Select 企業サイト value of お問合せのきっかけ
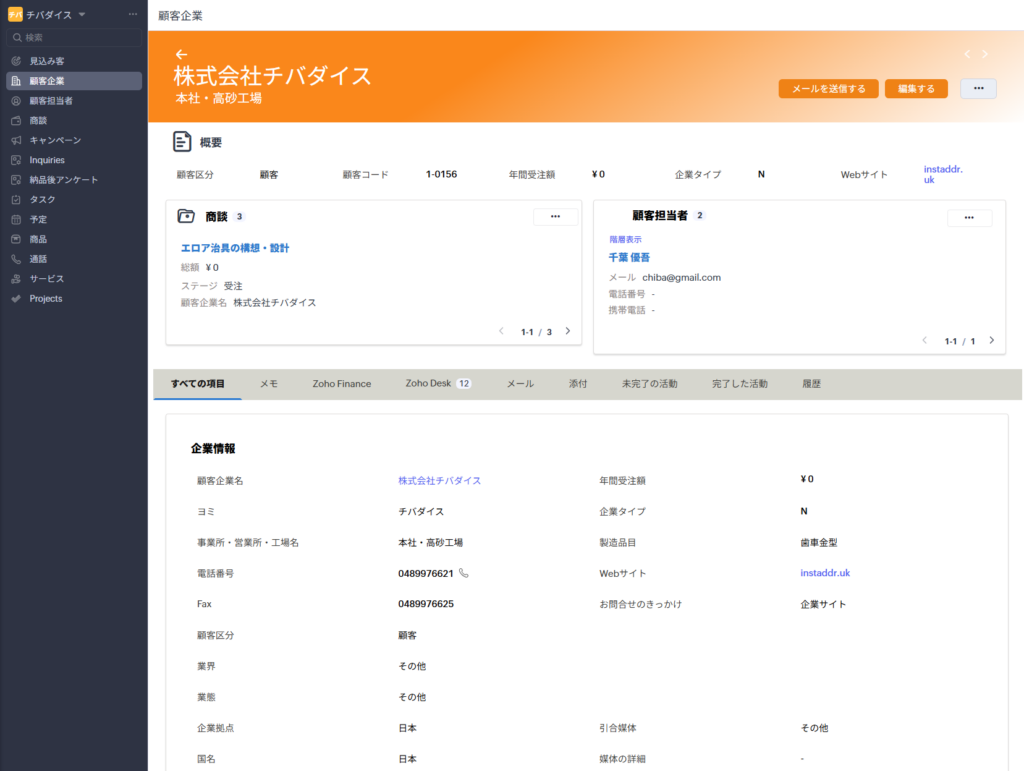 coord(823,605)
